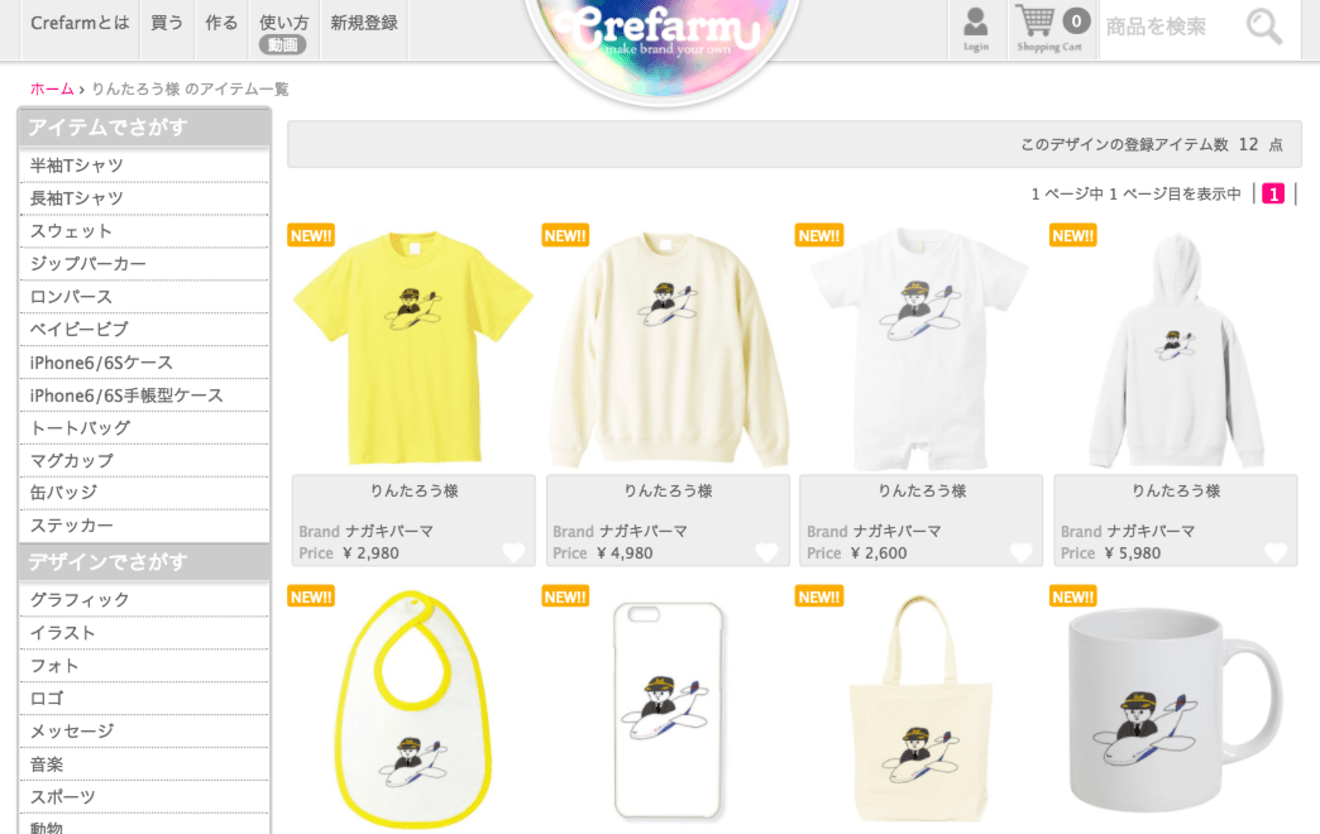Click the Login person icon

tap(975, 29)
